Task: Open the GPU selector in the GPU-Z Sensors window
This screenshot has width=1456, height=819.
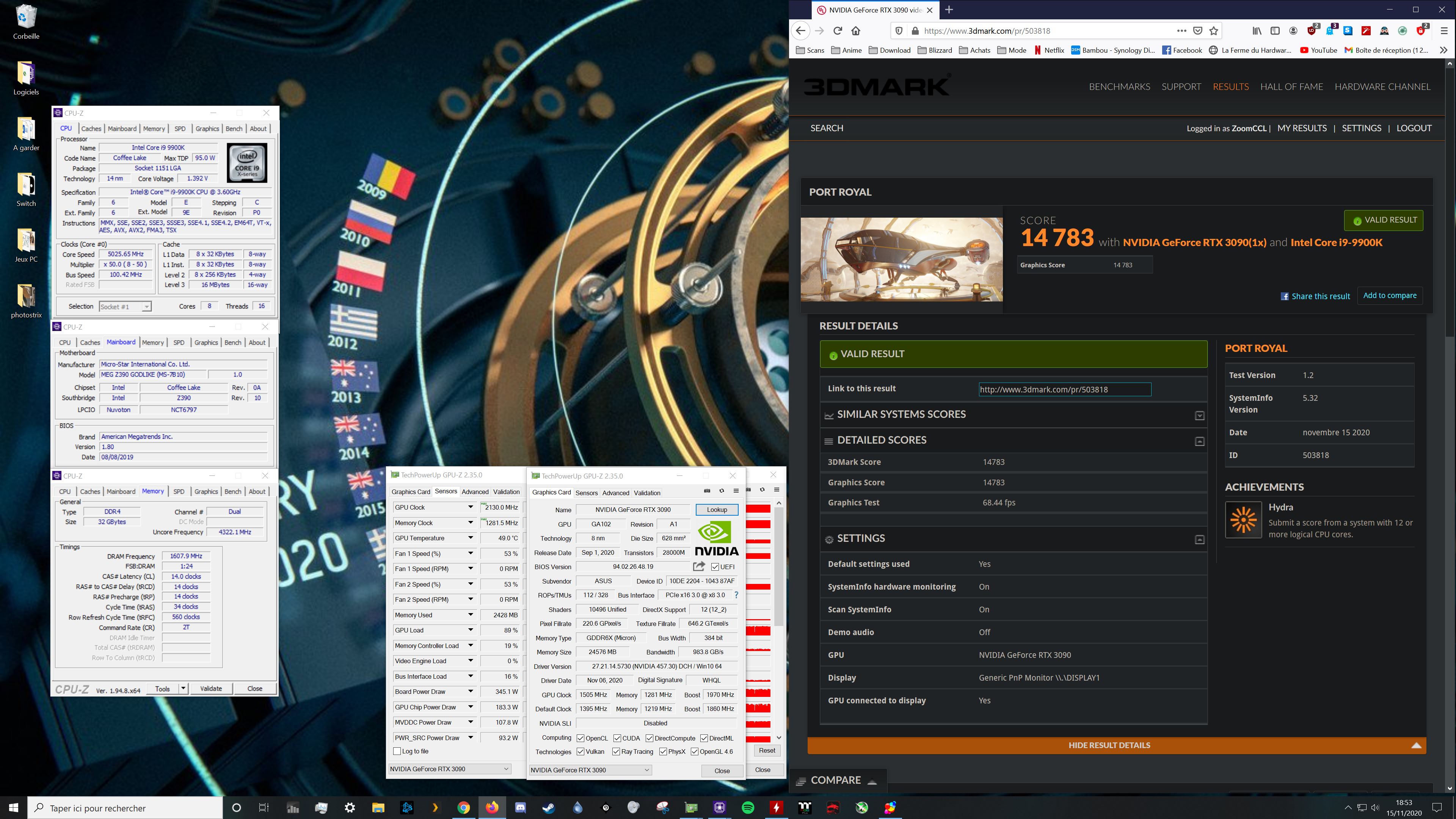Action: pyautogui.click(x=450, y=769)
